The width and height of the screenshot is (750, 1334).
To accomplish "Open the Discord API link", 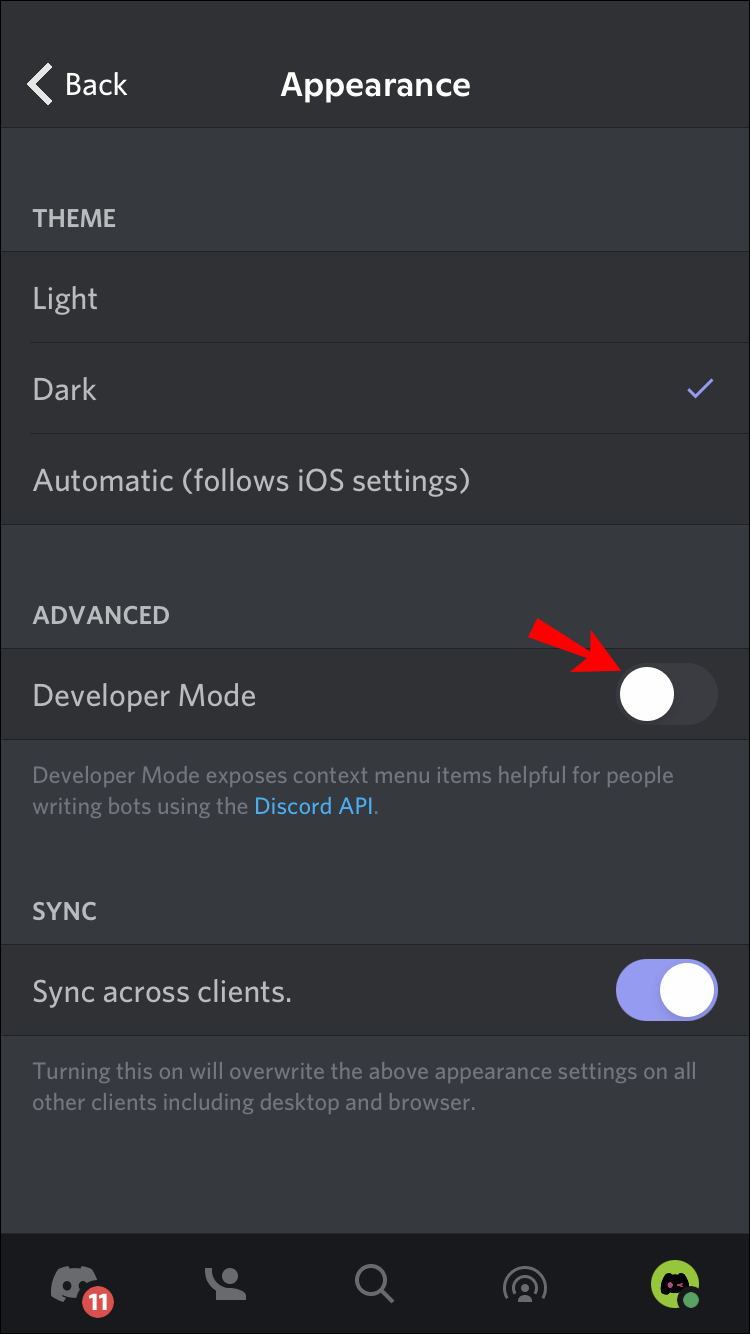I will (x=314, y=806).
